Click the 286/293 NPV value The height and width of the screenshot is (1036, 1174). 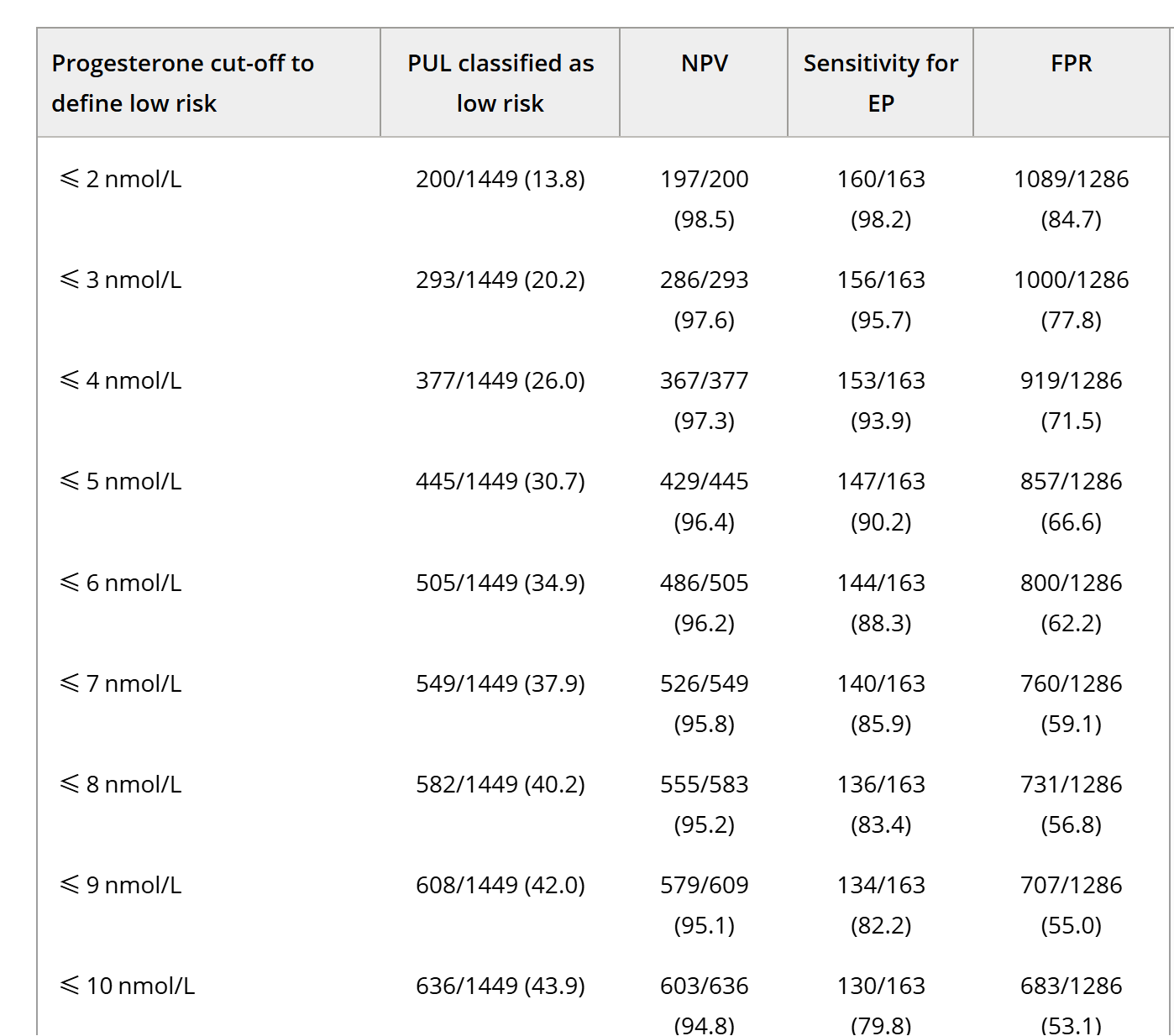704,280
